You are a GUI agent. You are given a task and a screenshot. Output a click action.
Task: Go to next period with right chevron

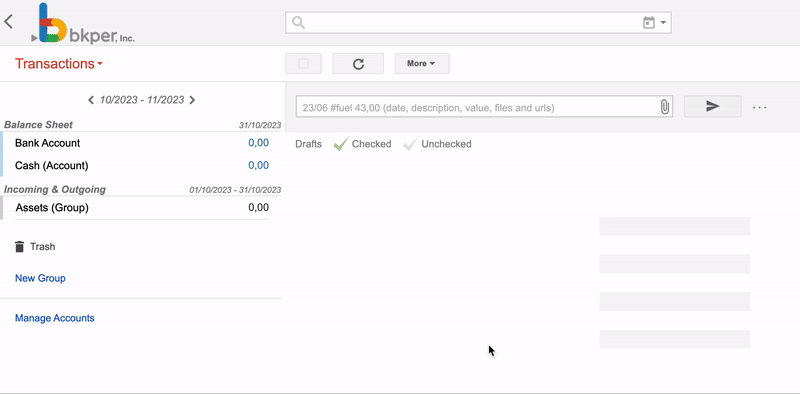192,100
